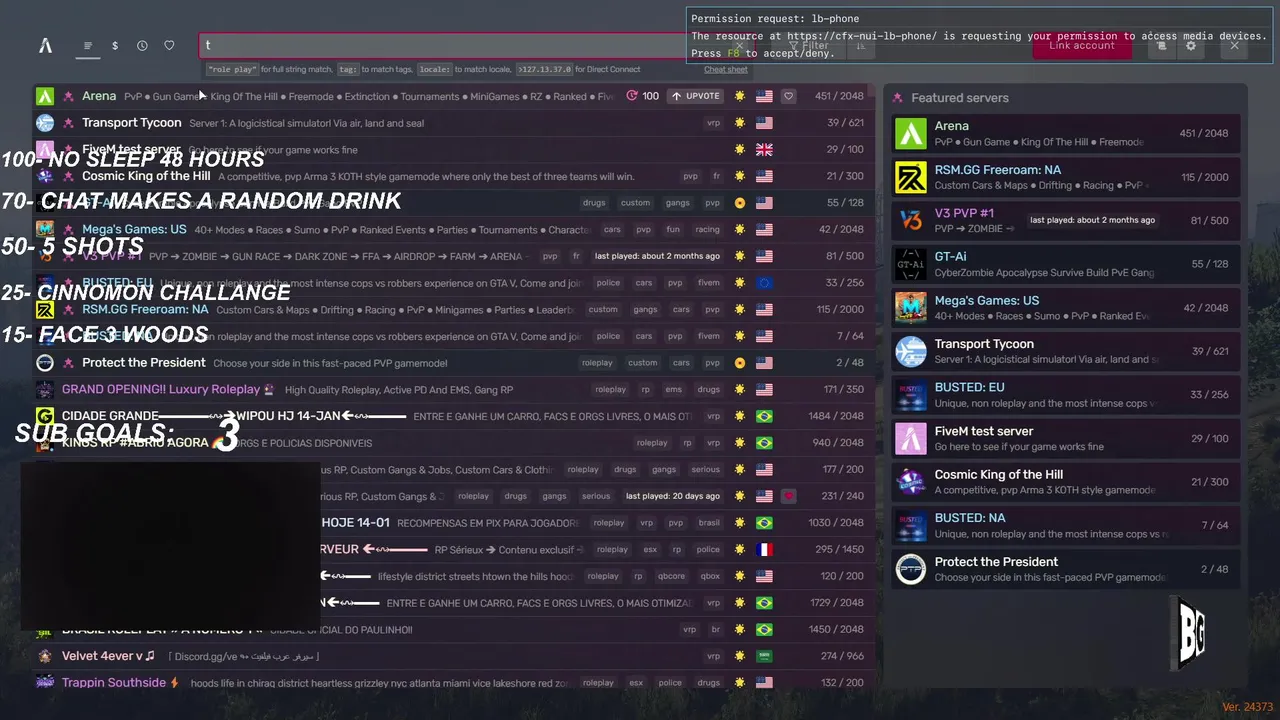Open Protect the President featured card
Screen dimensions: 1280x720
(x=1066, y=569)
